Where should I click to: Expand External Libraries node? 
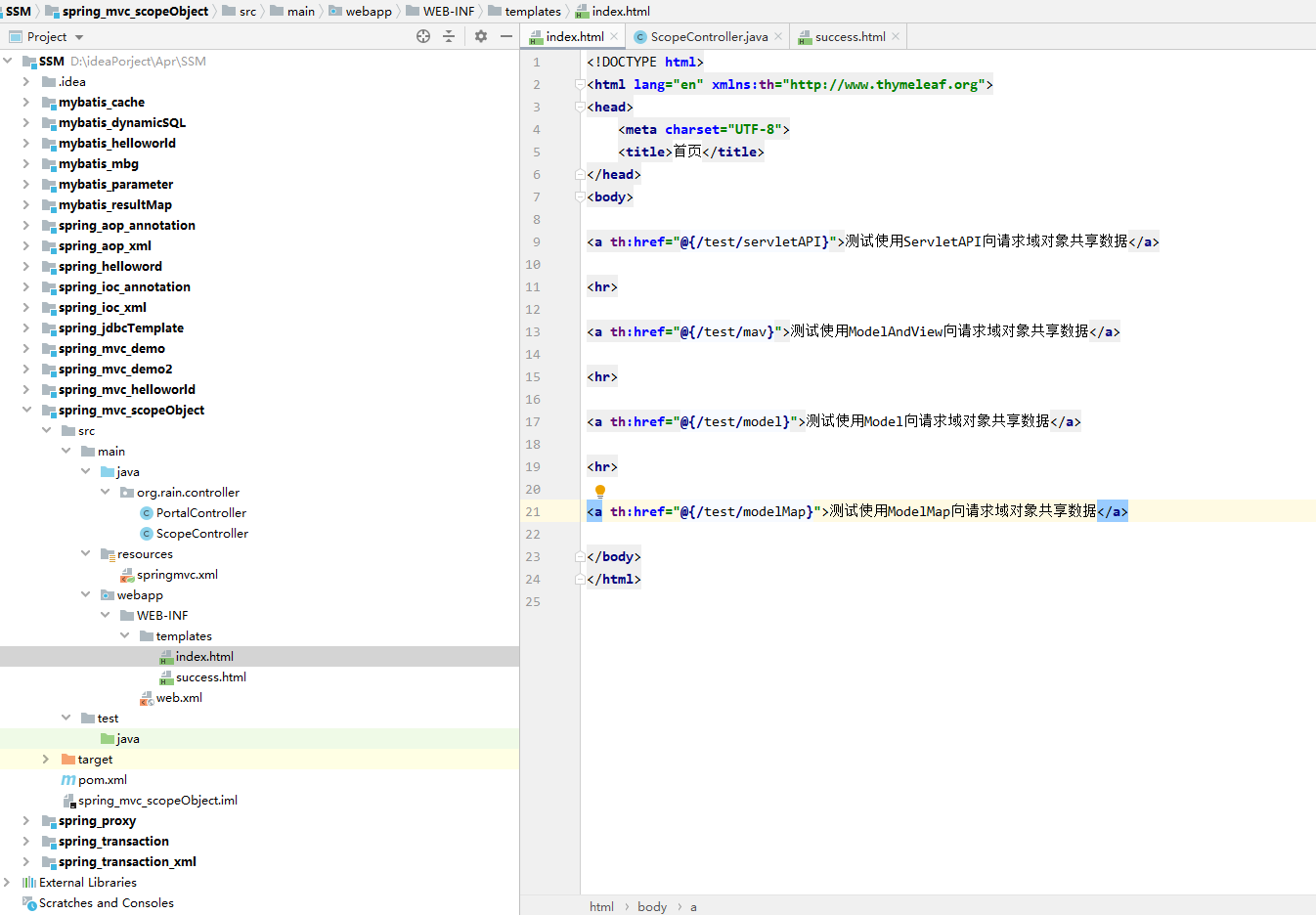pos(8,882)
